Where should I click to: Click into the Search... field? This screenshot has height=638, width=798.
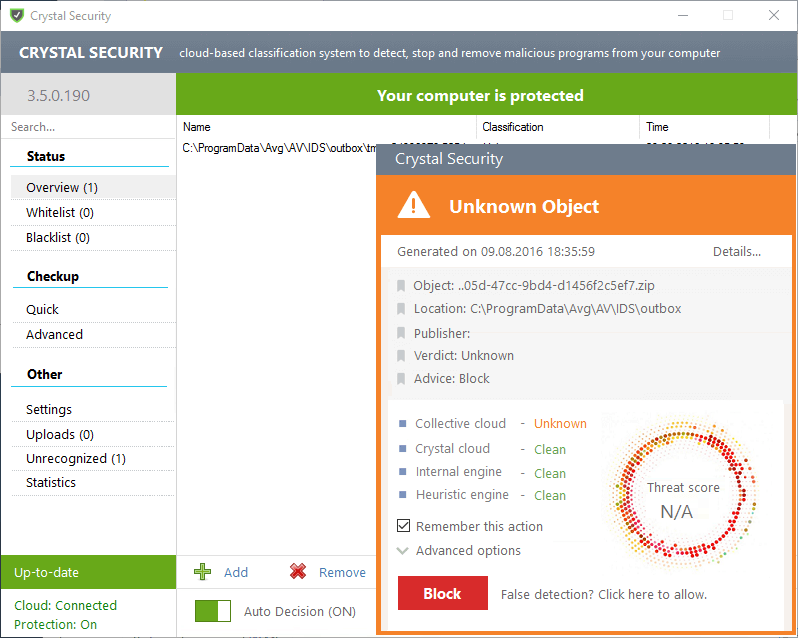[x=89, y=127]
